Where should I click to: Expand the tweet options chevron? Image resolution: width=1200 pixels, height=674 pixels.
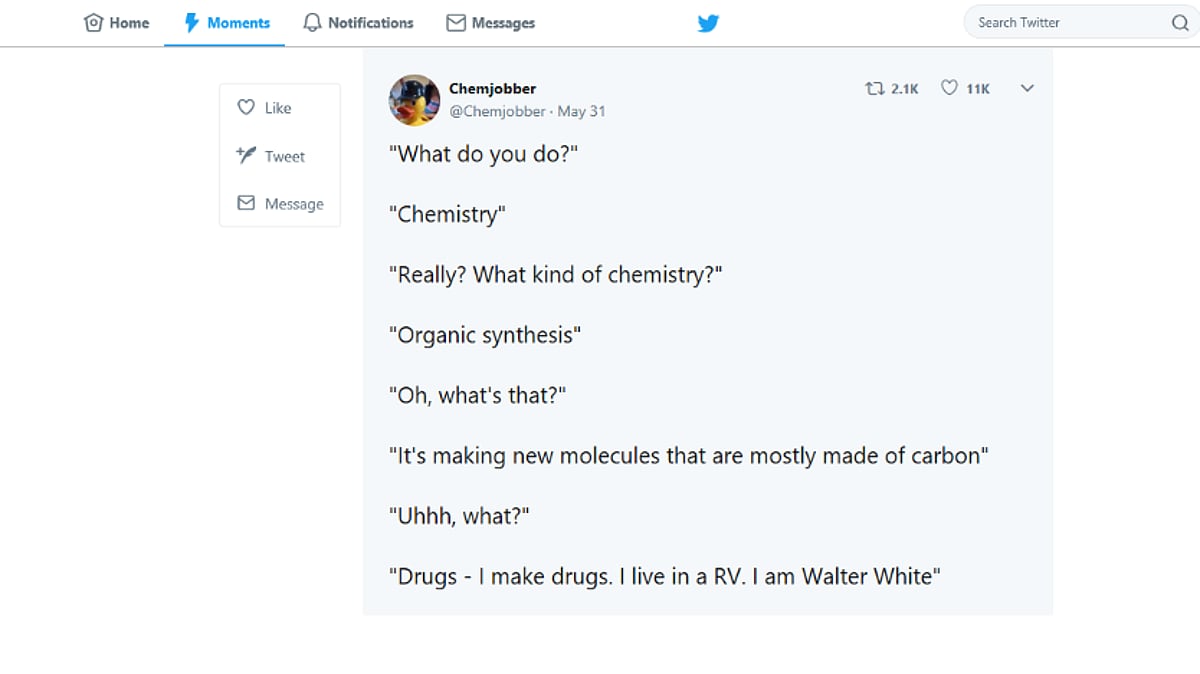coord(1026,89)
